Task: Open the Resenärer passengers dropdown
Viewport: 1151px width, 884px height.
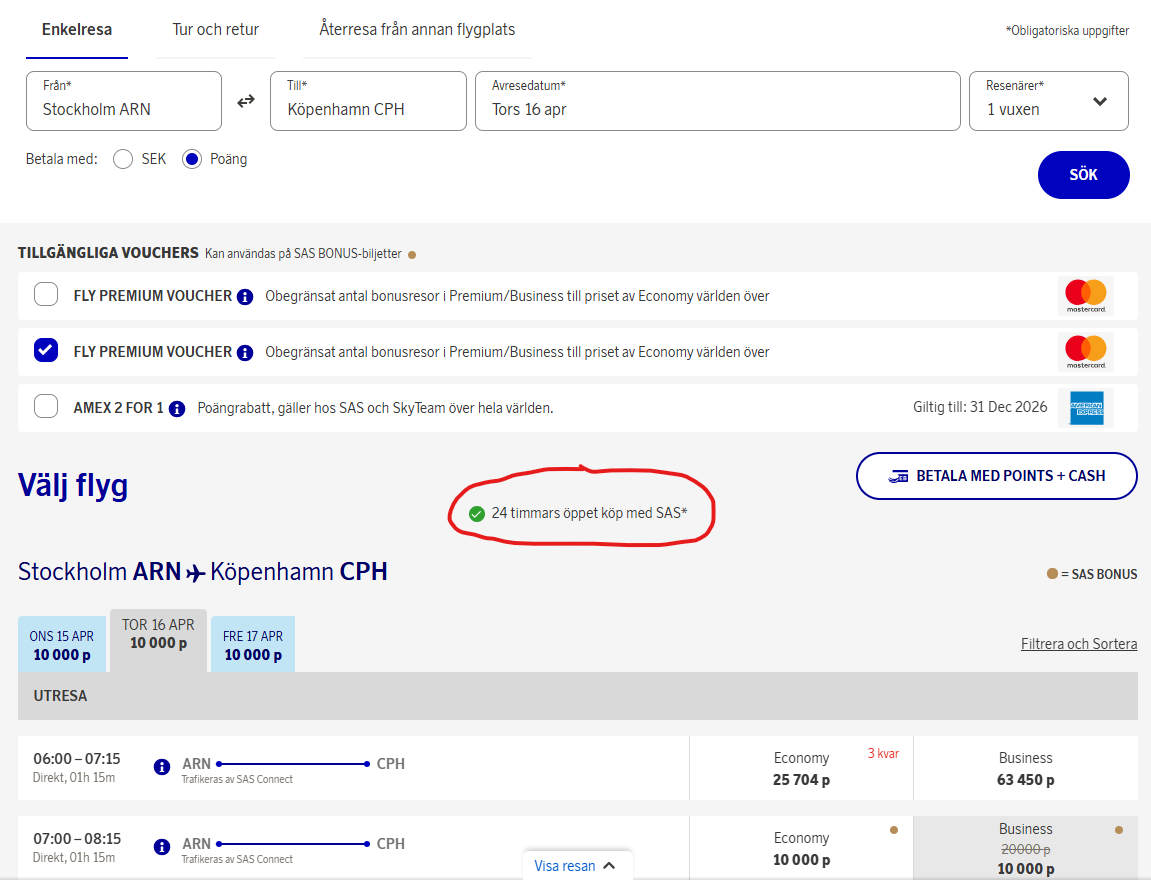Action: click(x=1048, y=101)
